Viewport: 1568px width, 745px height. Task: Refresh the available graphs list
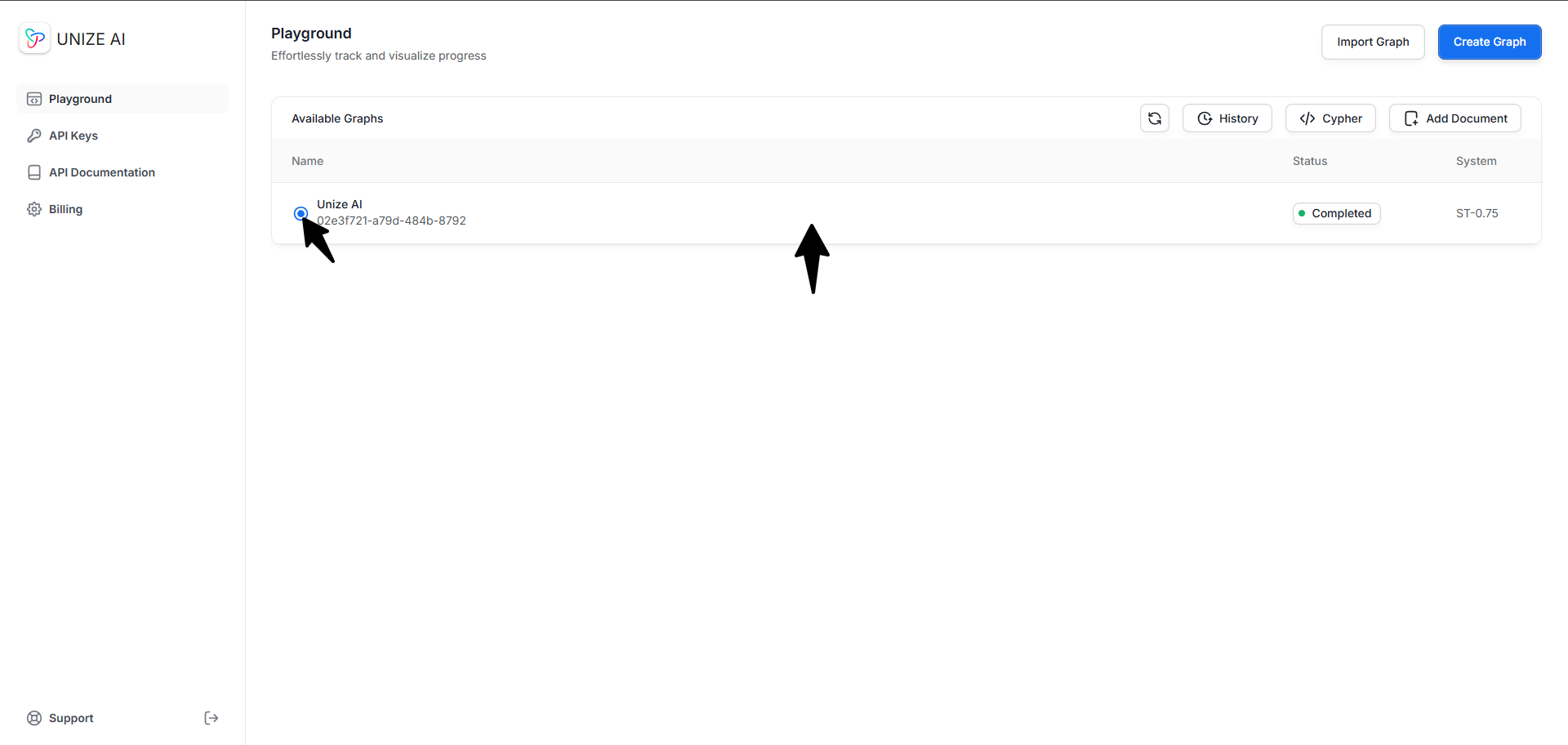[x=1155, y=118]
